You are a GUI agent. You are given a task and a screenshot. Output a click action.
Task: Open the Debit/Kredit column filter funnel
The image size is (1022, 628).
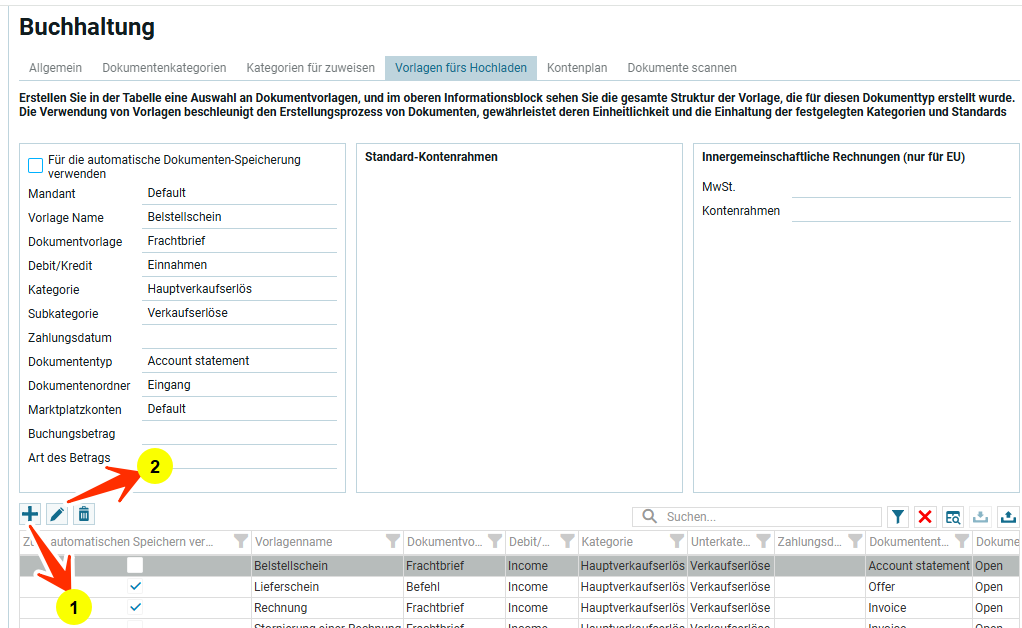click(568, 541)
